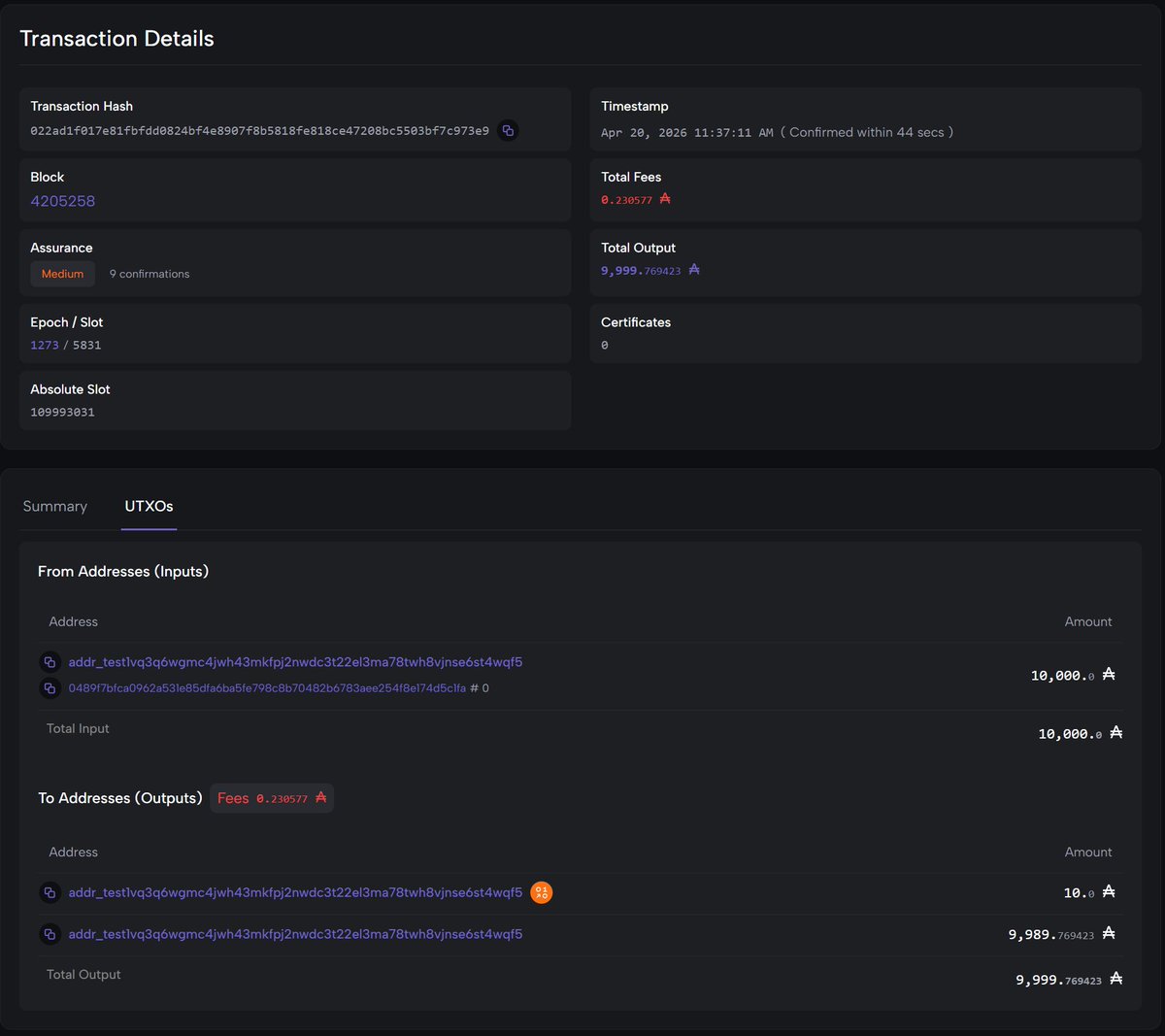1165x1036 pixels.
Task: Copy the output address with 9,989.769423 amount
Action: (x=50, y=934)
